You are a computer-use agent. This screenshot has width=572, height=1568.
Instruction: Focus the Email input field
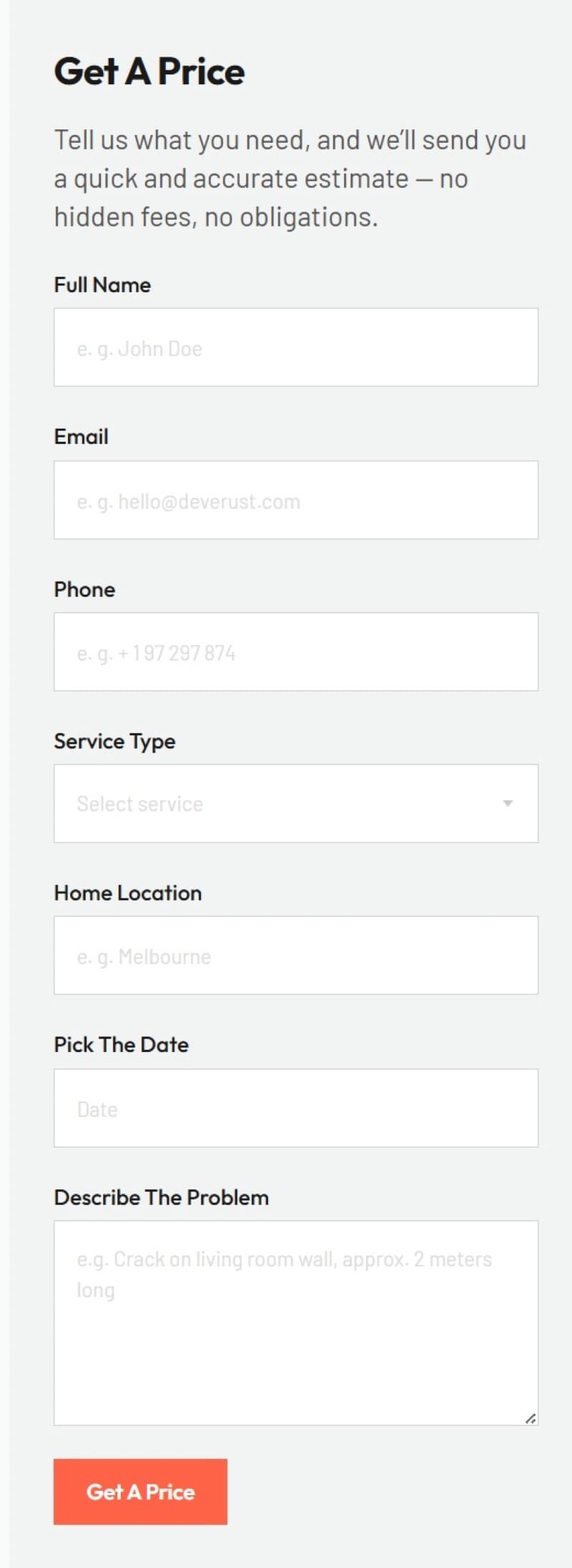295,500
